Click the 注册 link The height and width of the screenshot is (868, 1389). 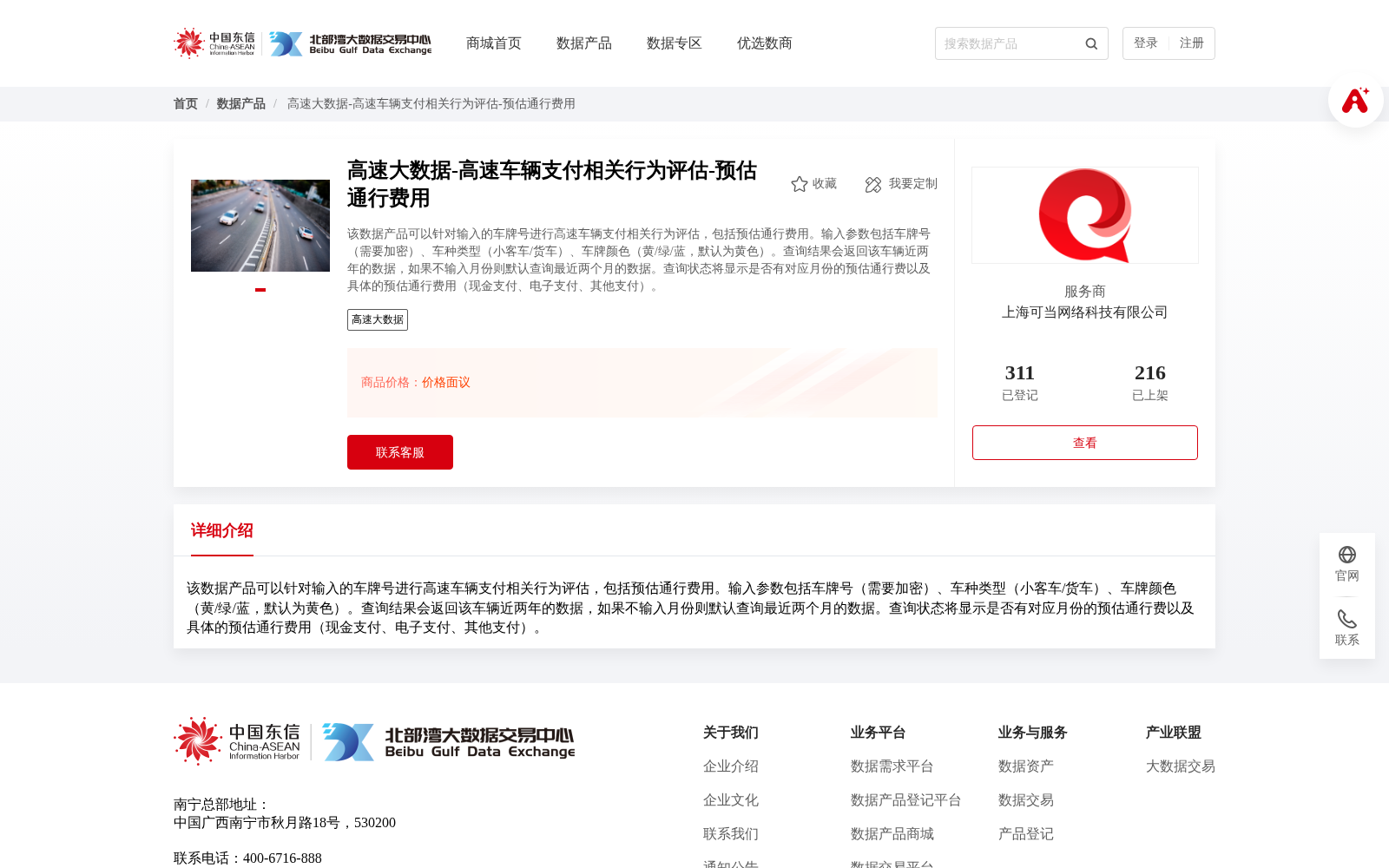(1192, 43)
